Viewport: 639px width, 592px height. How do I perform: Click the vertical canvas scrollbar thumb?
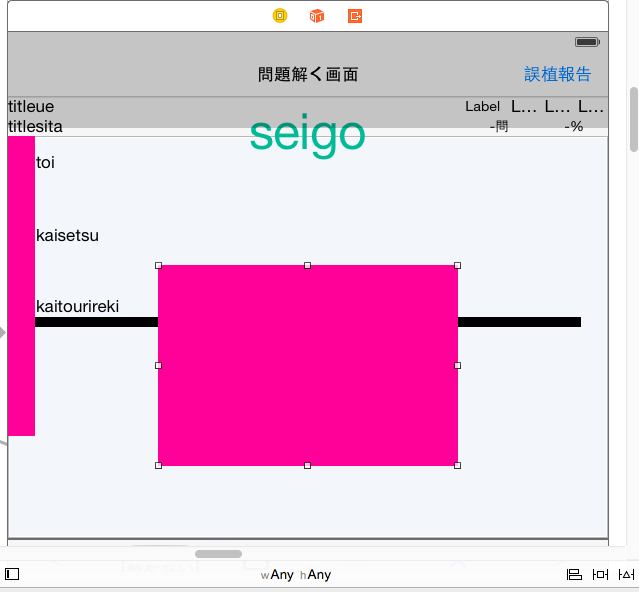pos(634,119)
